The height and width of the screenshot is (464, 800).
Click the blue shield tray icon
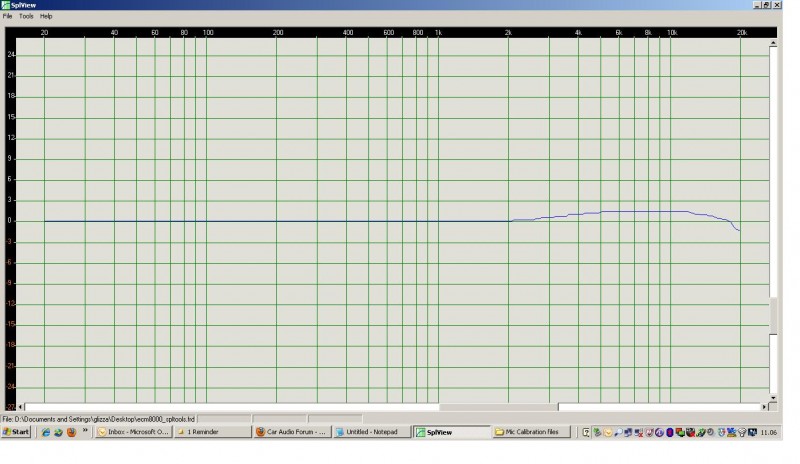[x=721, y=432]
